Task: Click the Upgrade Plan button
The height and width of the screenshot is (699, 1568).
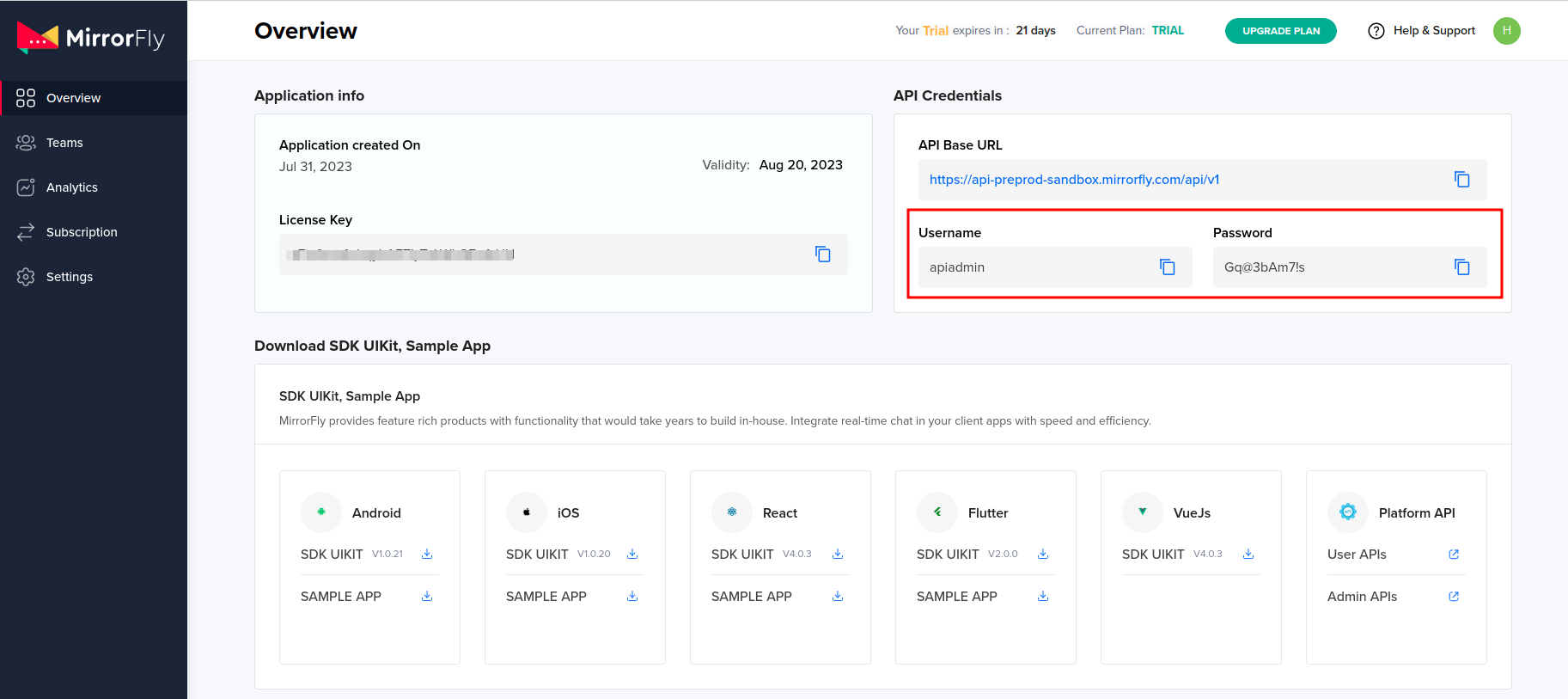Action: [1281, 31]
